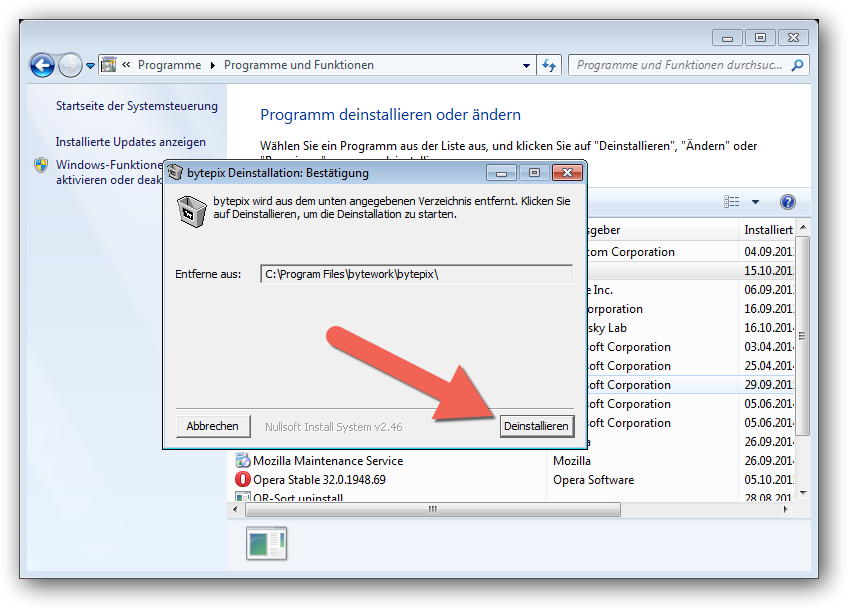Image resolution: width=848 pixels, height=608 pixels.
Task: Minimize the Programme und Funktionen window
Action: tap(727, 38)
